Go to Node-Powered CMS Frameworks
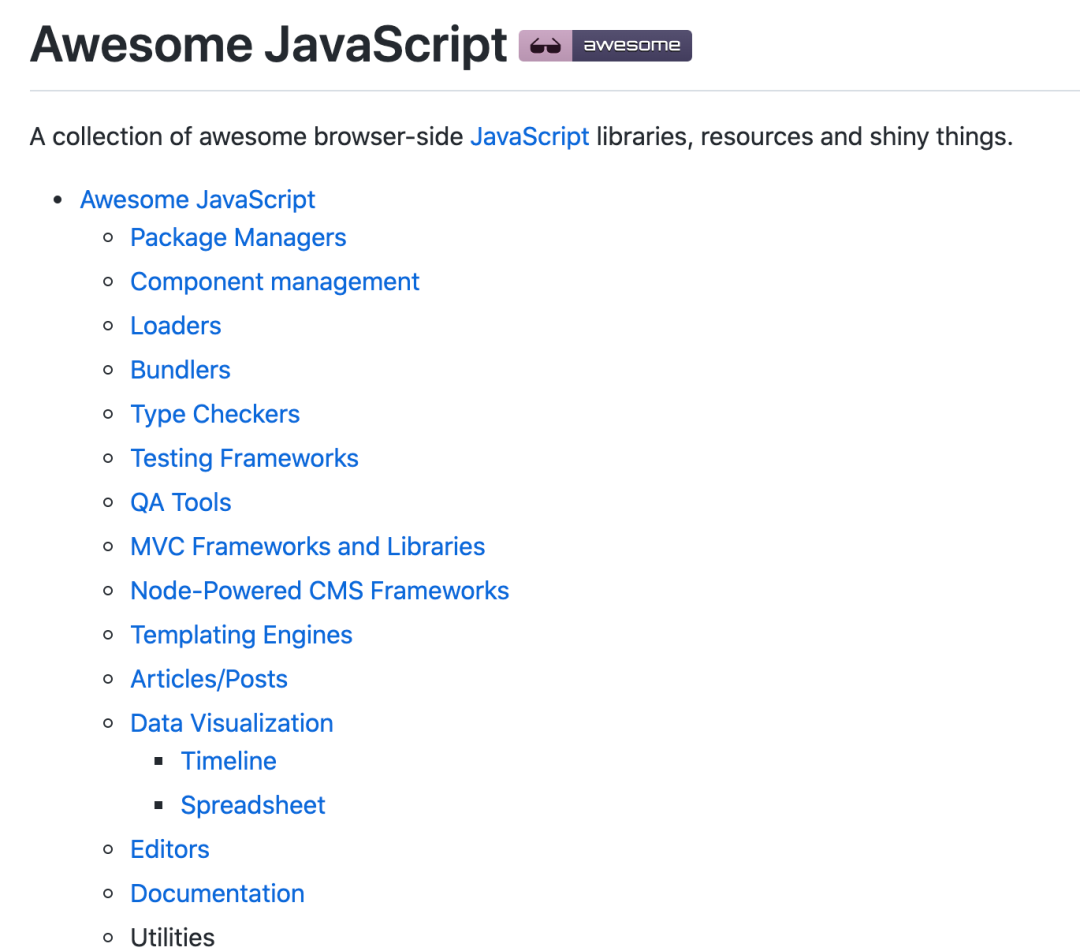The width and height of the screenshot is (1080, 951). [x=319, y=591]
